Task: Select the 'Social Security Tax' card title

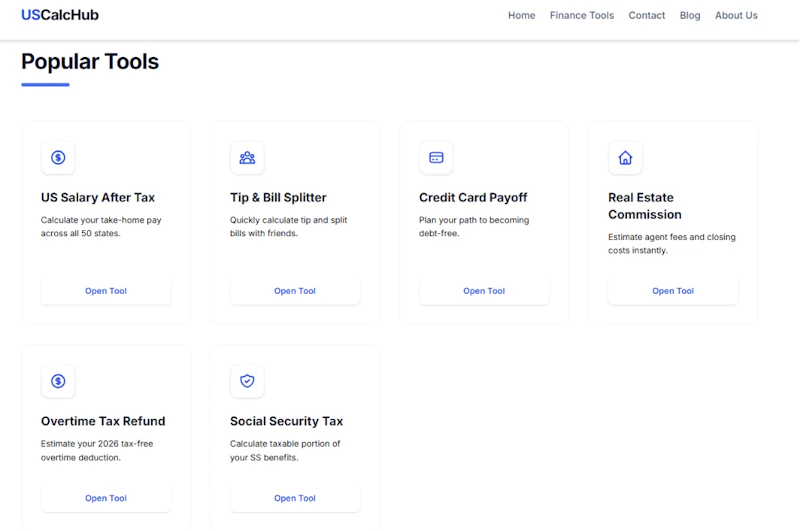Action: point(286,421)
